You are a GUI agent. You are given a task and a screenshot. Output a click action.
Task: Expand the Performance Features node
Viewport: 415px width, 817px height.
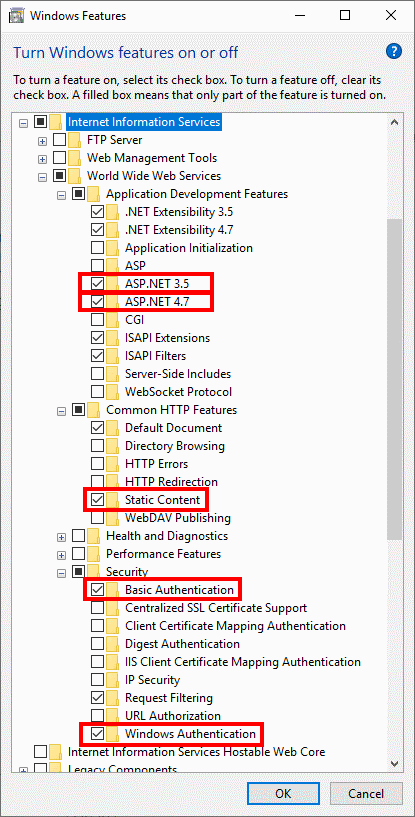[62, 554]
